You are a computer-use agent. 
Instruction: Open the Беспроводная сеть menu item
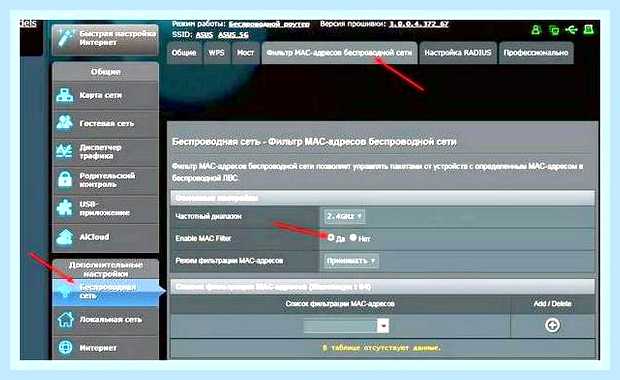(106, 292)
